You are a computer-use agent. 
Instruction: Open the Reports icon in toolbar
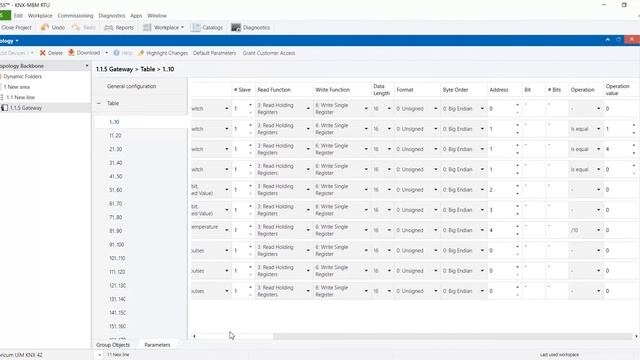coord(109,27)
